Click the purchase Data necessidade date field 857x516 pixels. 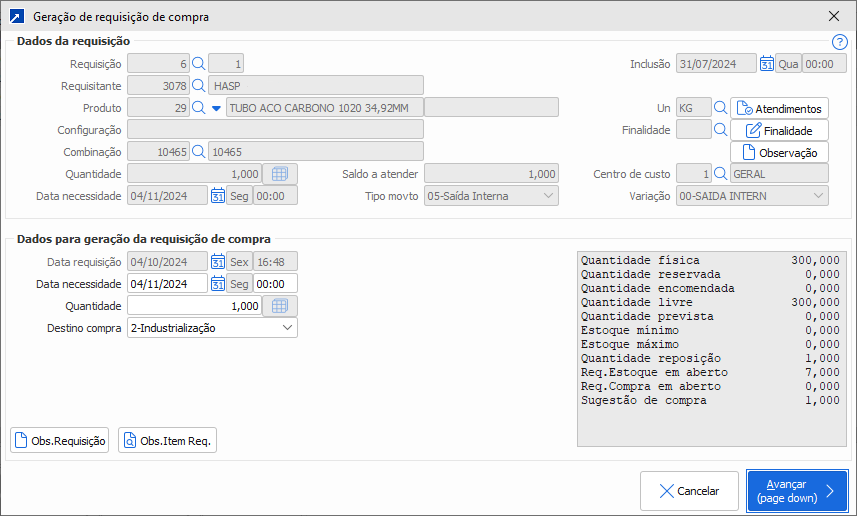coord(167,284)
